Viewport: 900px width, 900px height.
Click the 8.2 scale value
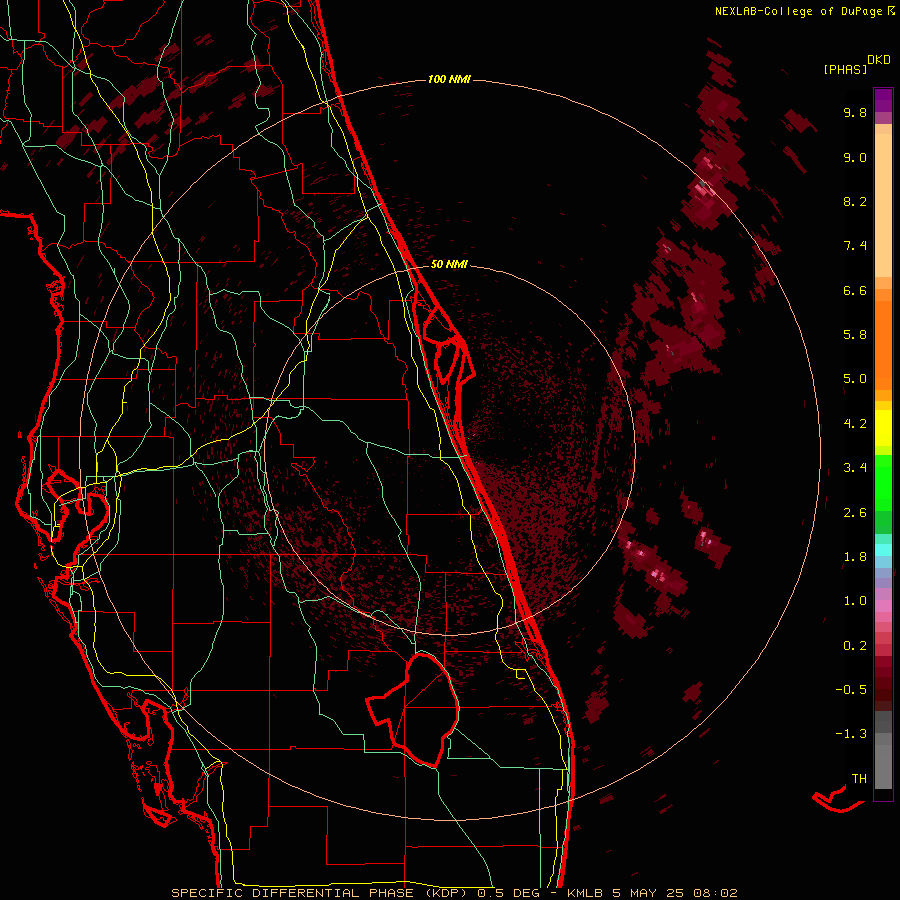[x=855, y=202]
